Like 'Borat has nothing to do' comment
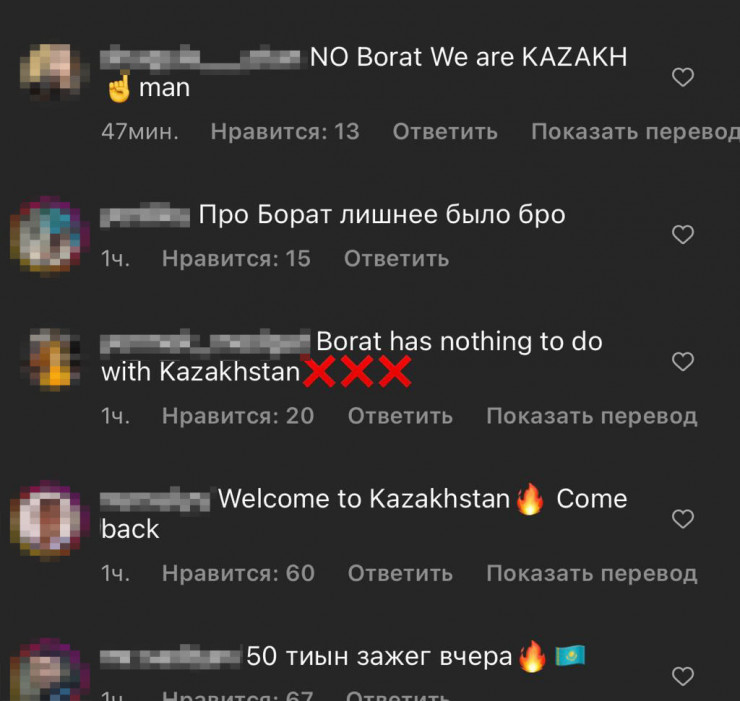The height and width of the screenshot is (701, 740). pyautogui.click(x=682, y=362)
